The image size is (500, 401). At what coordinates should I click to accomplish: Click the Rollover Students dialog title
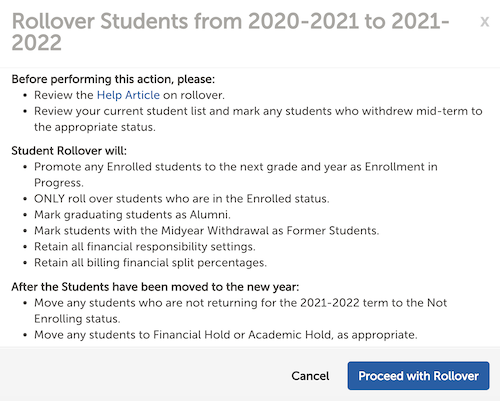pyautogui.click(x=231, y=32)
